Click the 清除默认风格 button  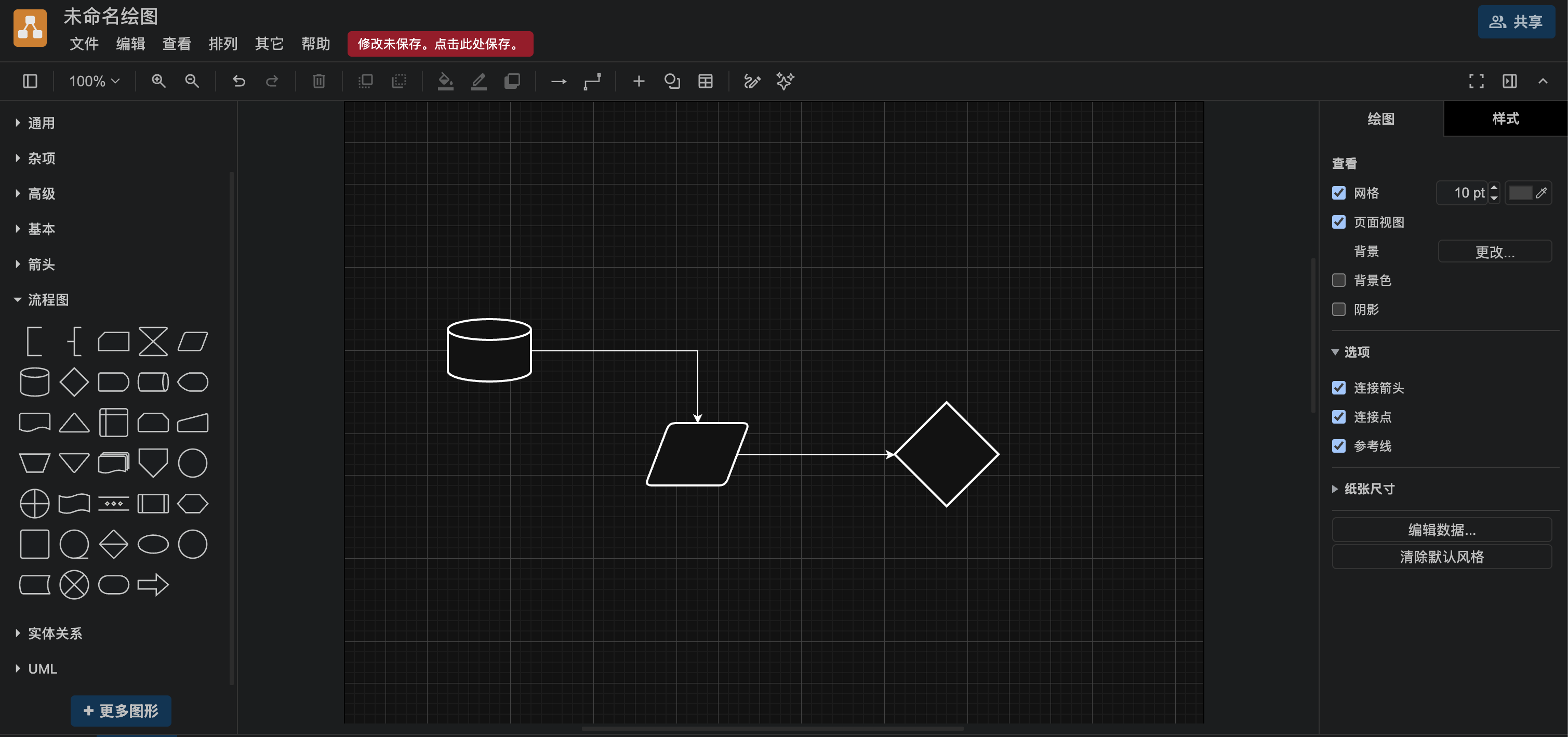tap(1441, 557)
